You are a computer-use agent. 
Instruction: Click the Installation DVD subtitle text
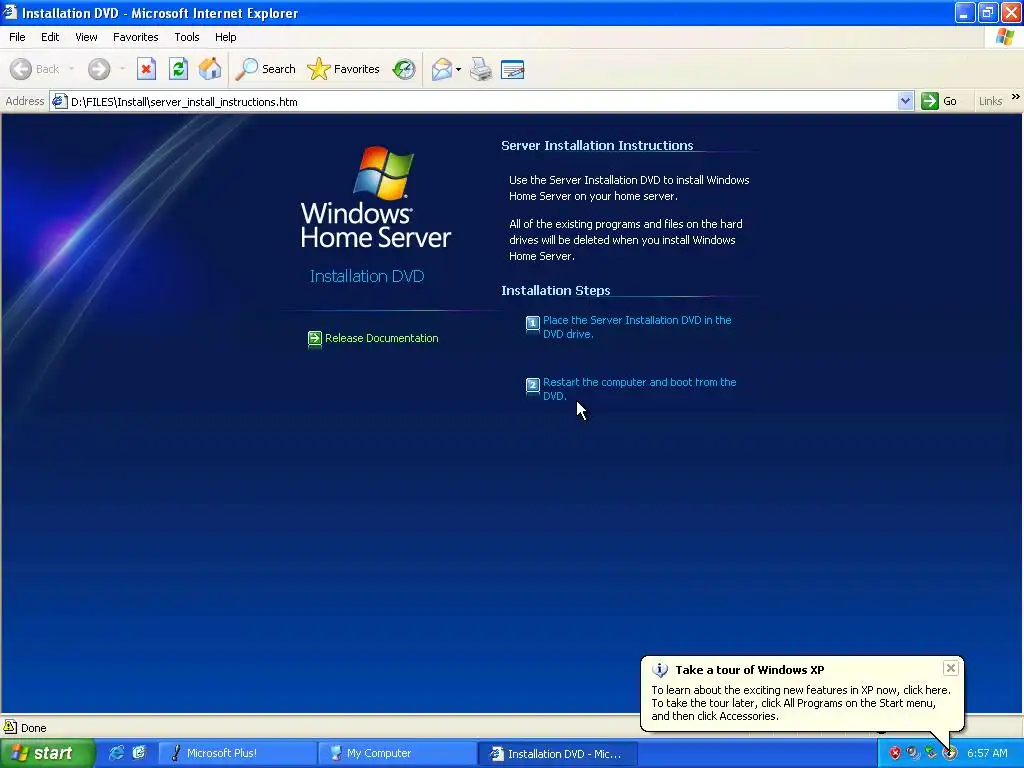click(x=367, y=276)
